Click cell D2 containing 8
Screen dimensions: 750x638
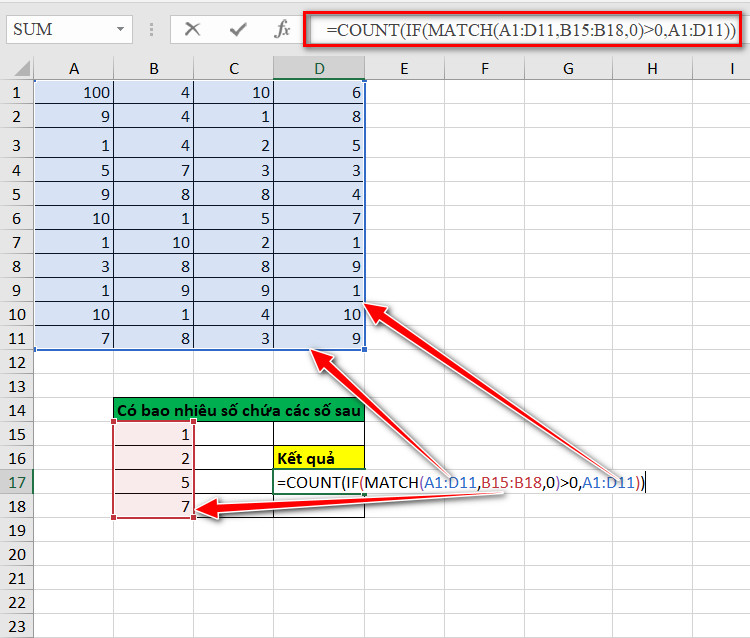(x=319, y=116)
